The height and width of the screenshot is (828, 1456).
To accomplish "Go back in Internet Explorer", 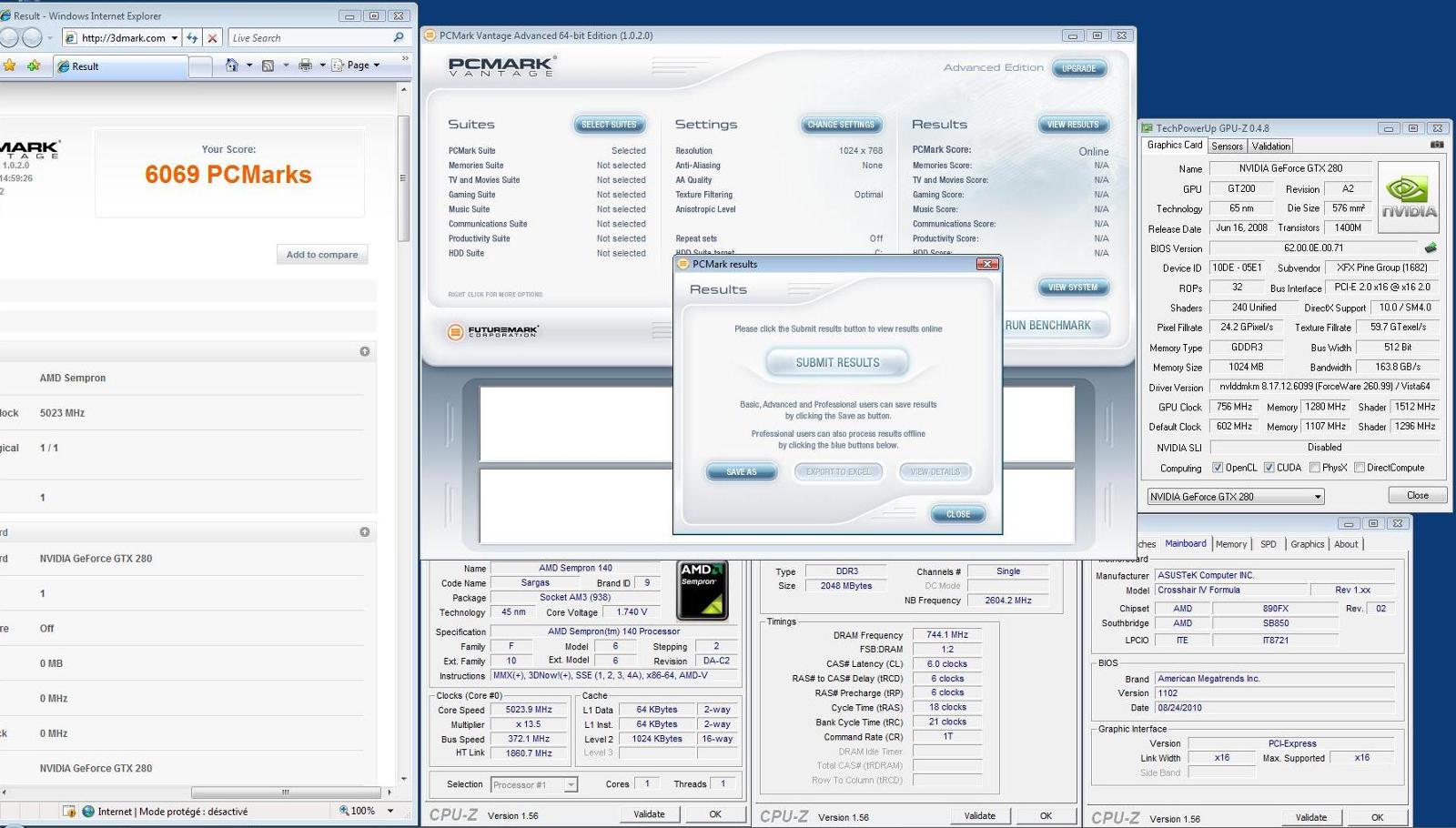I will pos(8,38).
